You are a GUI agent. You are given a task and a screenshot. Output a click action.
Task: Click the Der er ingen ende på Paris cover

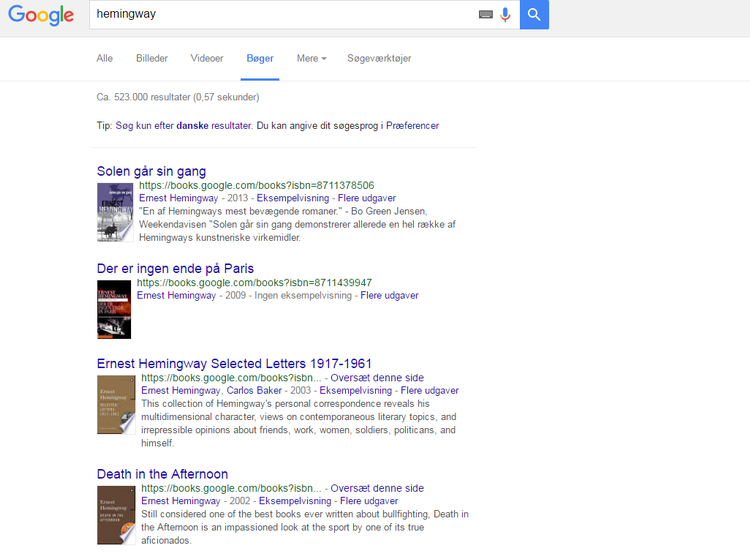pyautogui.click(x=114, y=309)
